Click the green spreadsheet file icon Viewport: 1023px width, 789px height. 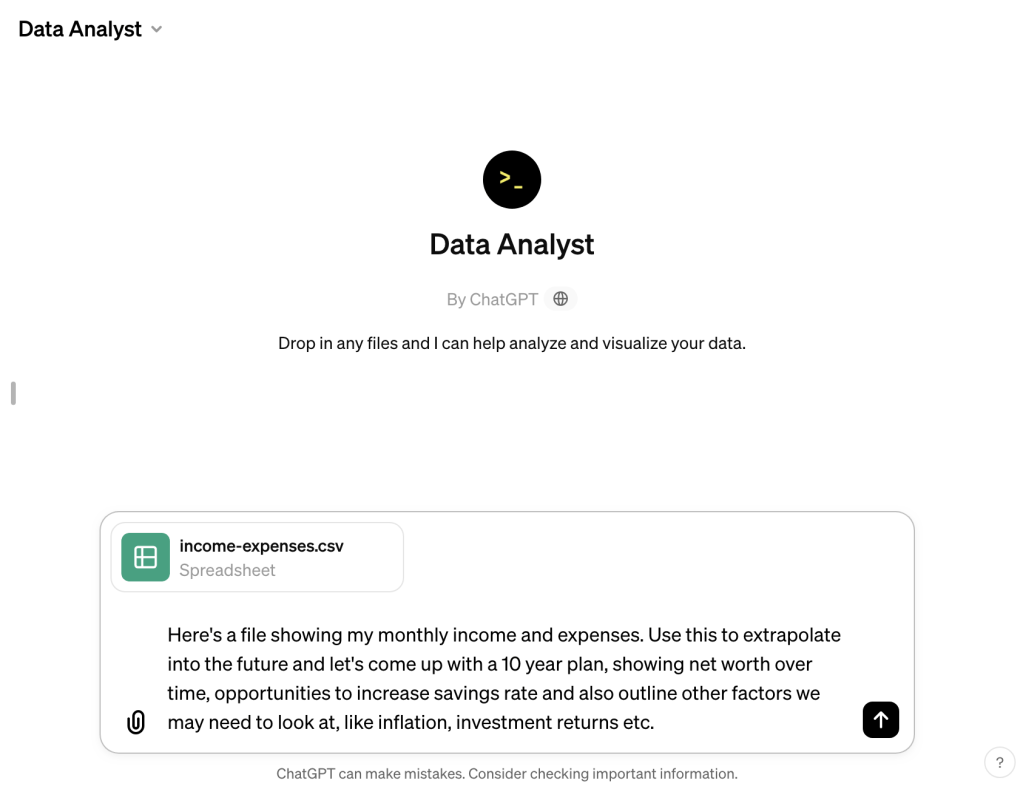click(146, 557)
